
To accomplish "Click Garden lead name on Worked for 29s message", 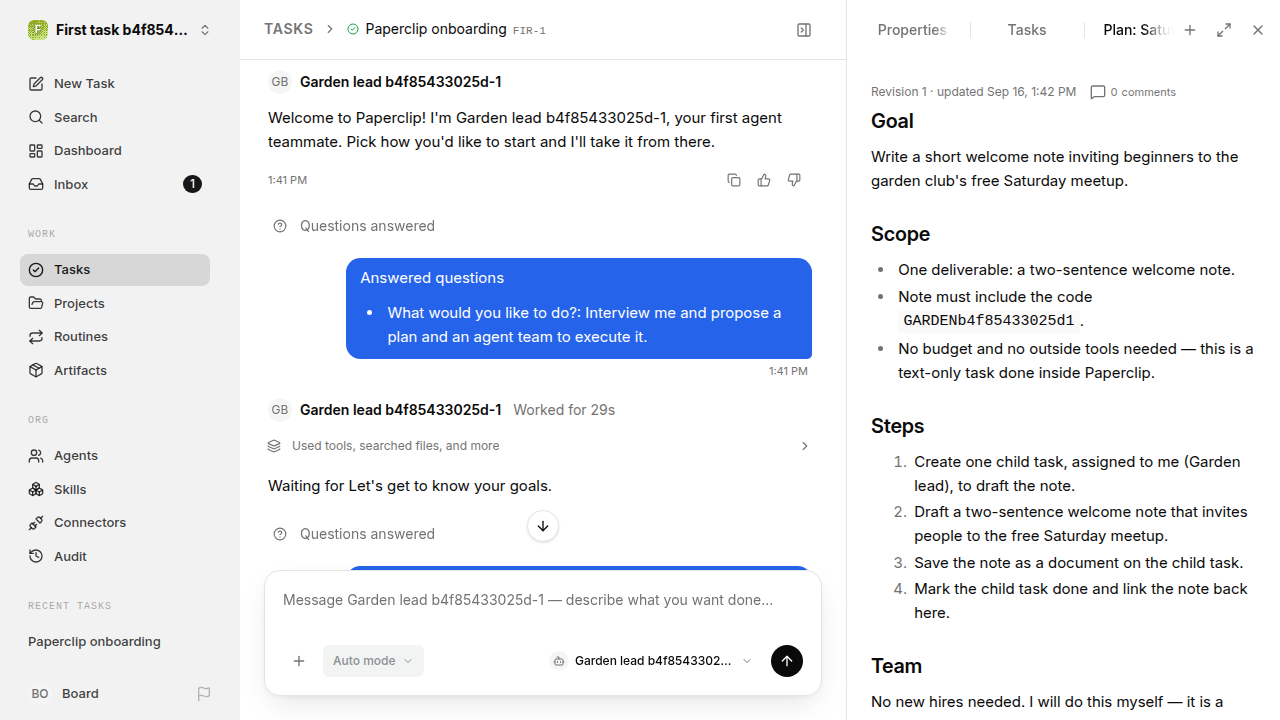I will pyautogui.click(x=401, y=410).
